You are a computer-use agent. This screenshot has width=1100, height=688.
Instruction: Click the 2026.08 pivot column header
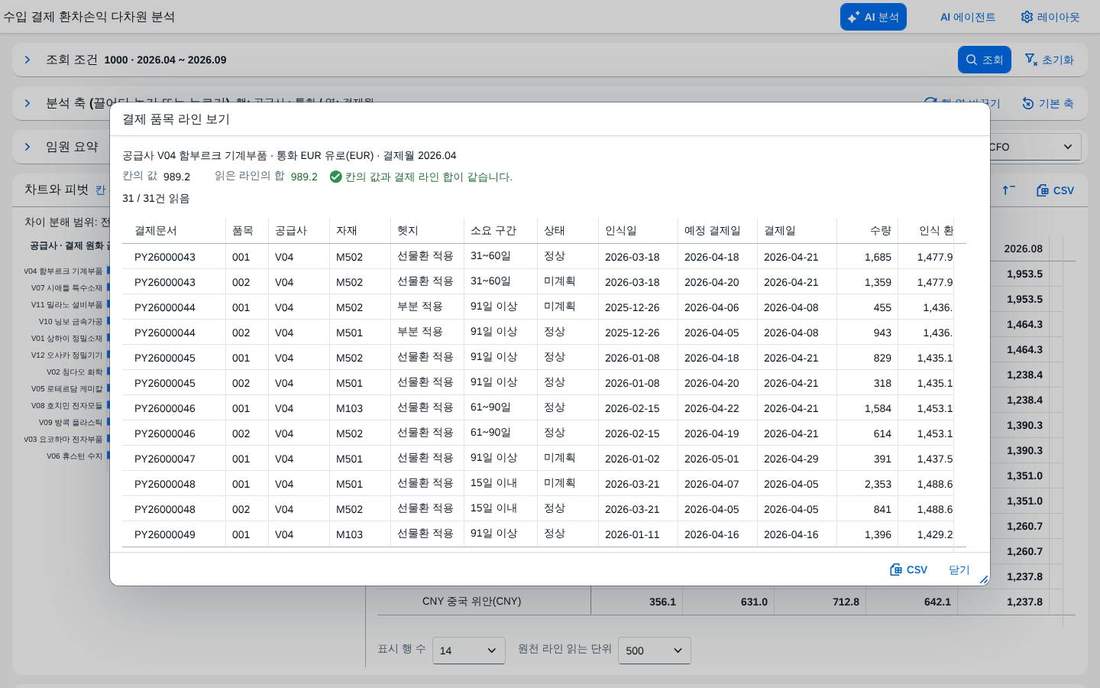click(x=1023, y=248)
